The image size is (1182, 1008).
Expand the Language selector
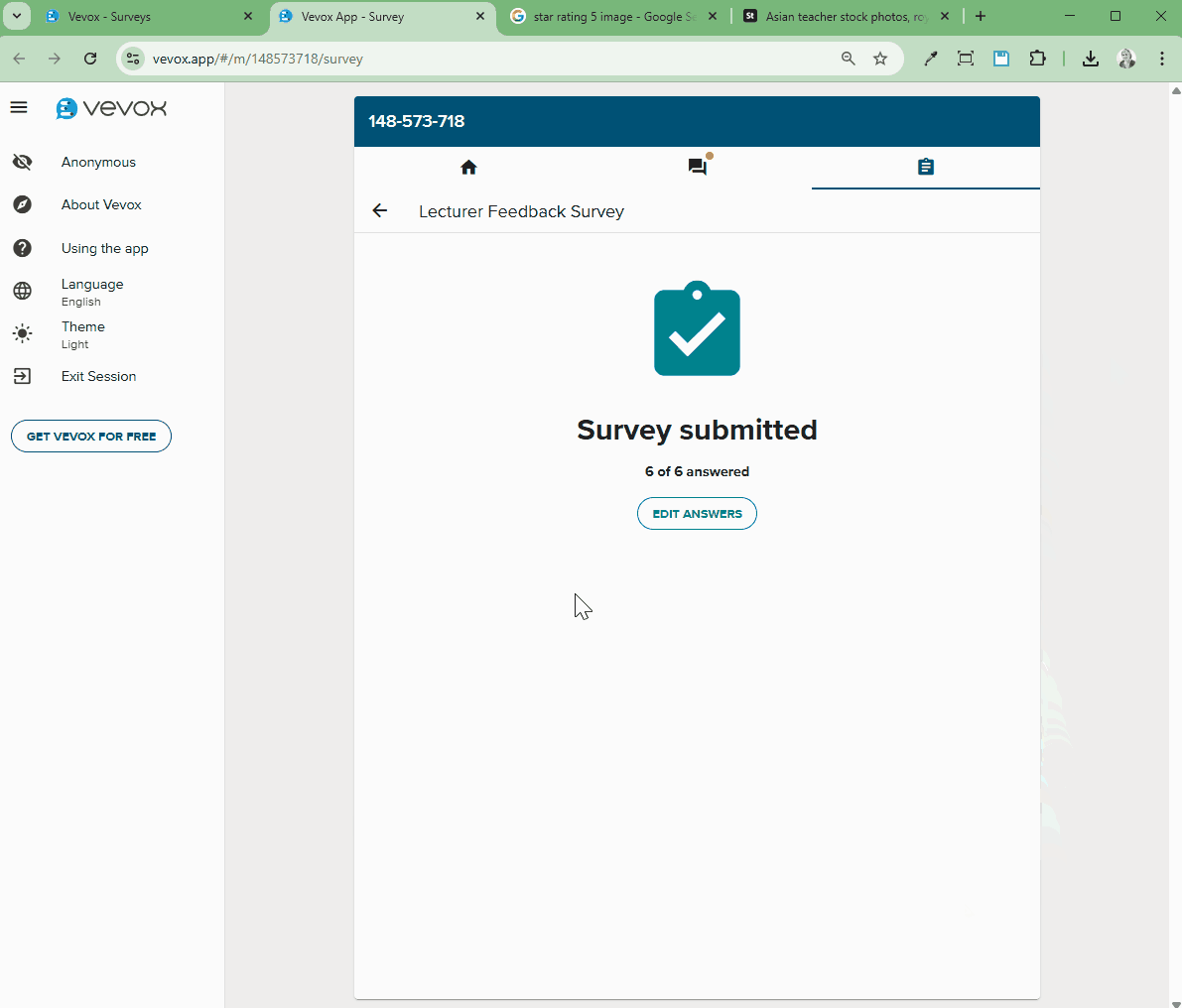tap(91, 292)
